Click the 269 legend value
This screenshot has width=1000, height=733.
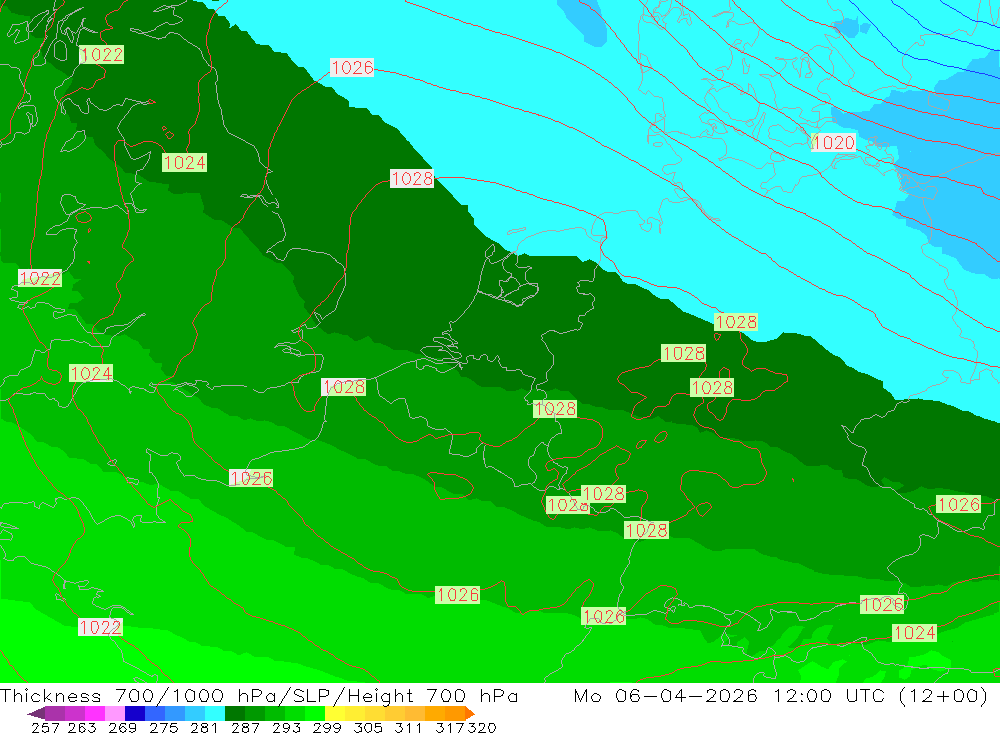[122, 727]
